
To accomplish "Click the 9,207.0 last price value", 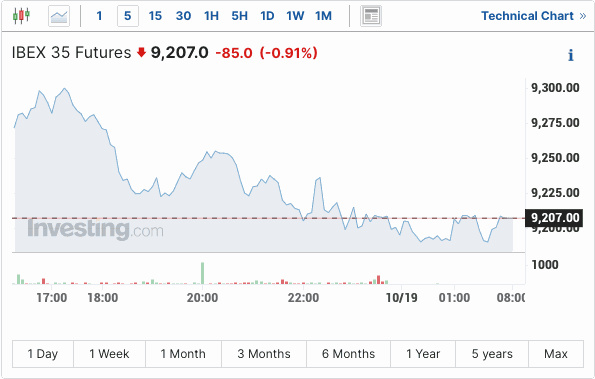I will pos(179,52).
